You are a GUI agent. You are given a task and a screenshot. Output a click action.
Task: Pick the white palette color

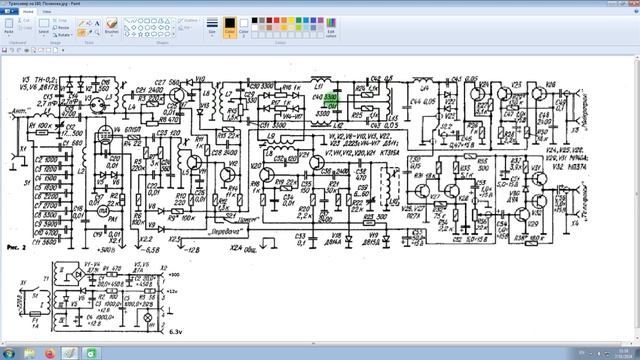click(x=254, y=27)
